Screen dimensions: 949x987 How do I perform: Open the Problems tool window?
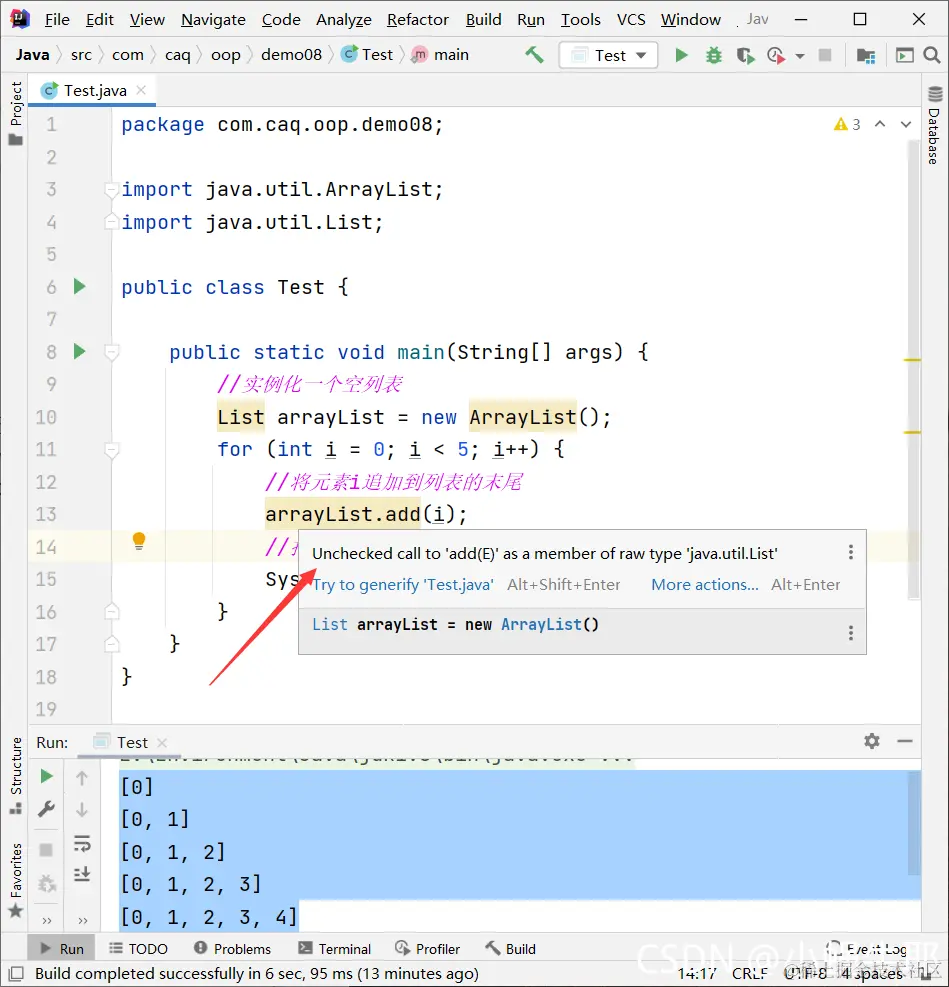tap(232, 949)
